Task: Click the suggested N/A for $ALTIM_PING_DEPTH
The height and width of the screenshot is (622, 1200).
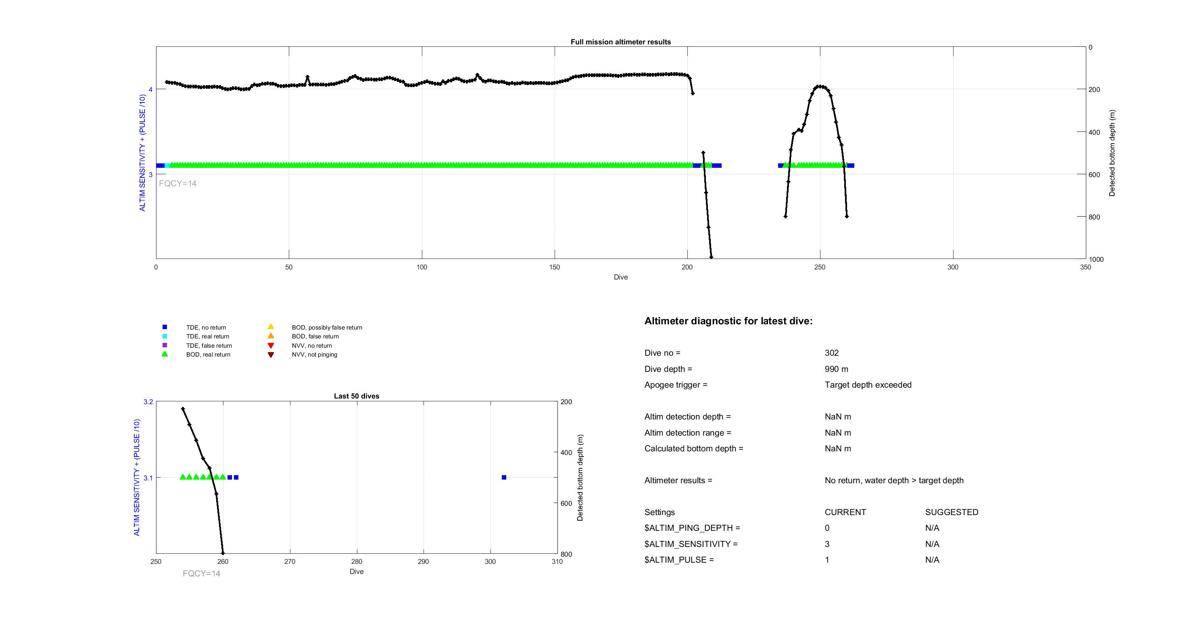Action: pos(932,528)
